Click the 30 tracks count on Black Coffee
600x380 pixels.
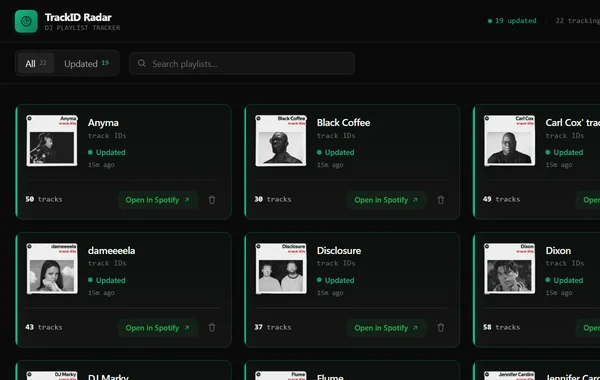[272, 199]
